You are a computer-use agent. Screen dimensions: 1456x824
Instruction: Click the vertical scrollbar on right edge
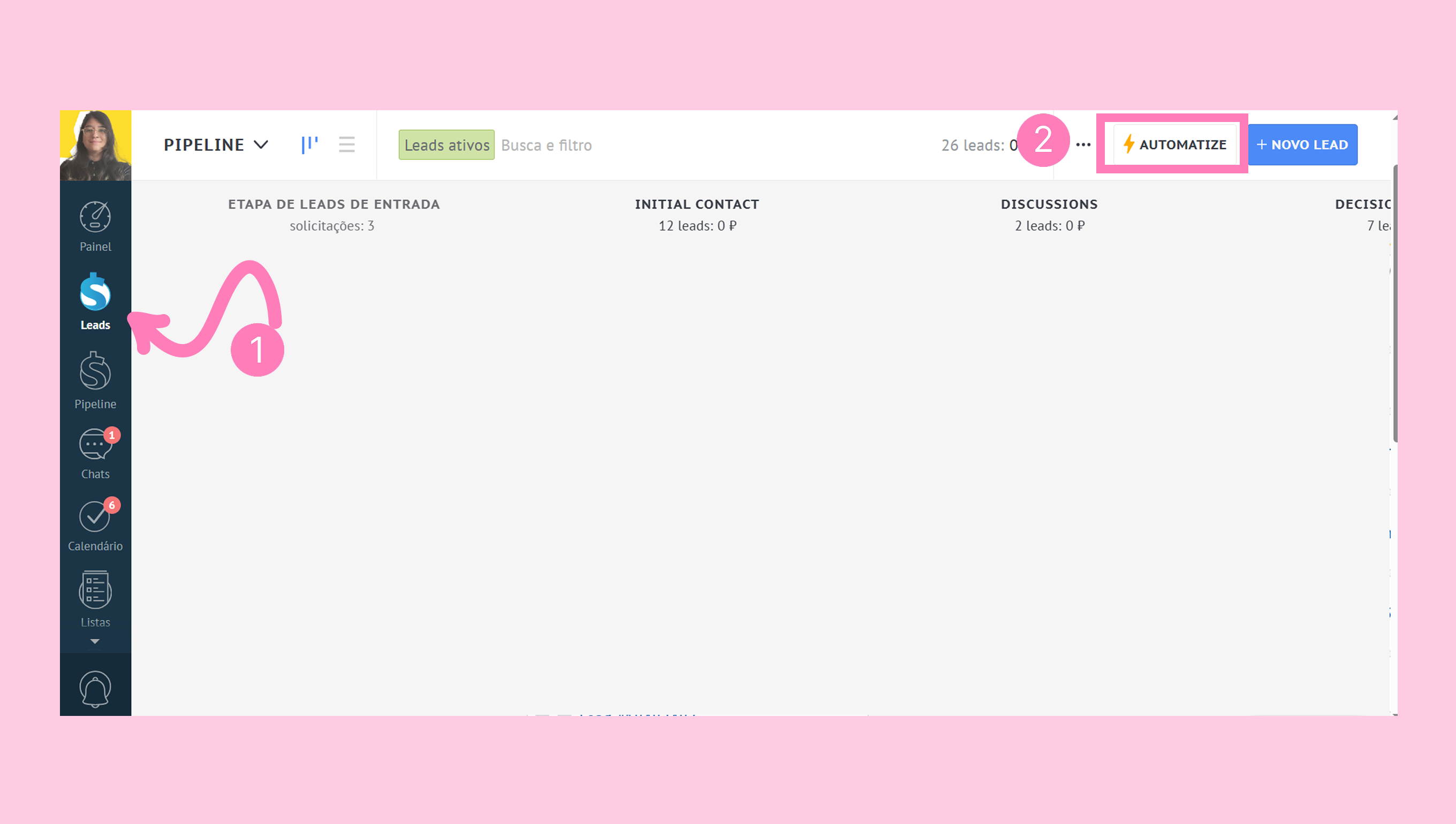coord(1394,303)
